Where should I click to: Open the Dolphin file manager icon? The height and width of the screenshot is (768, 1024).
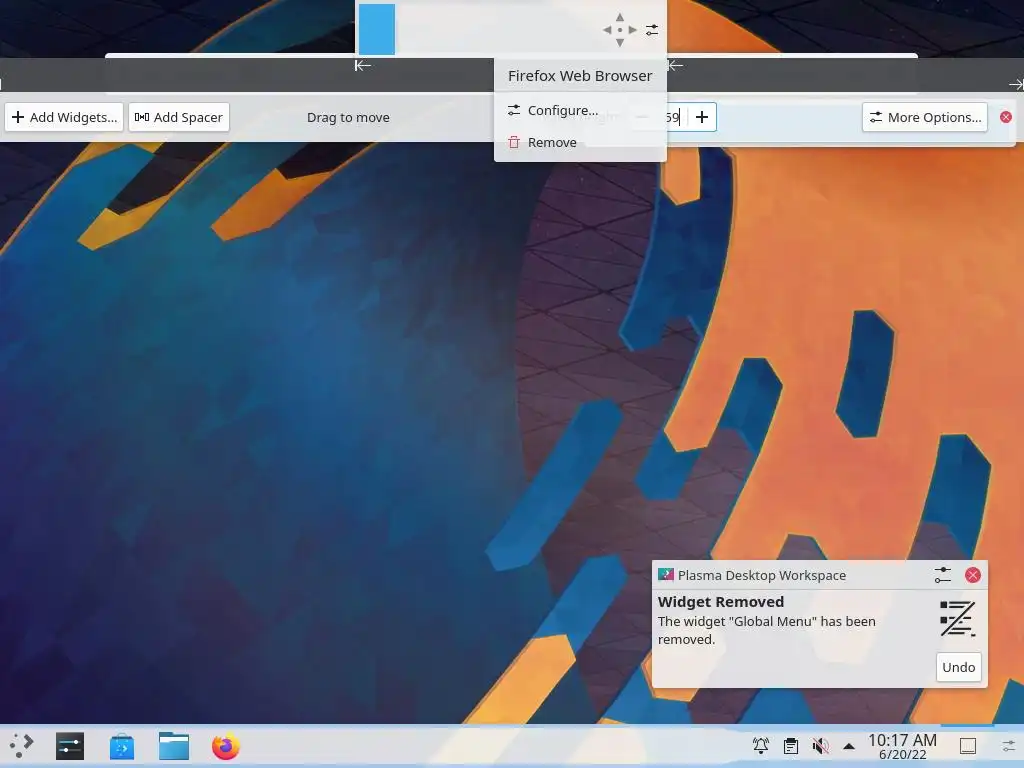(x=174, y=746)
